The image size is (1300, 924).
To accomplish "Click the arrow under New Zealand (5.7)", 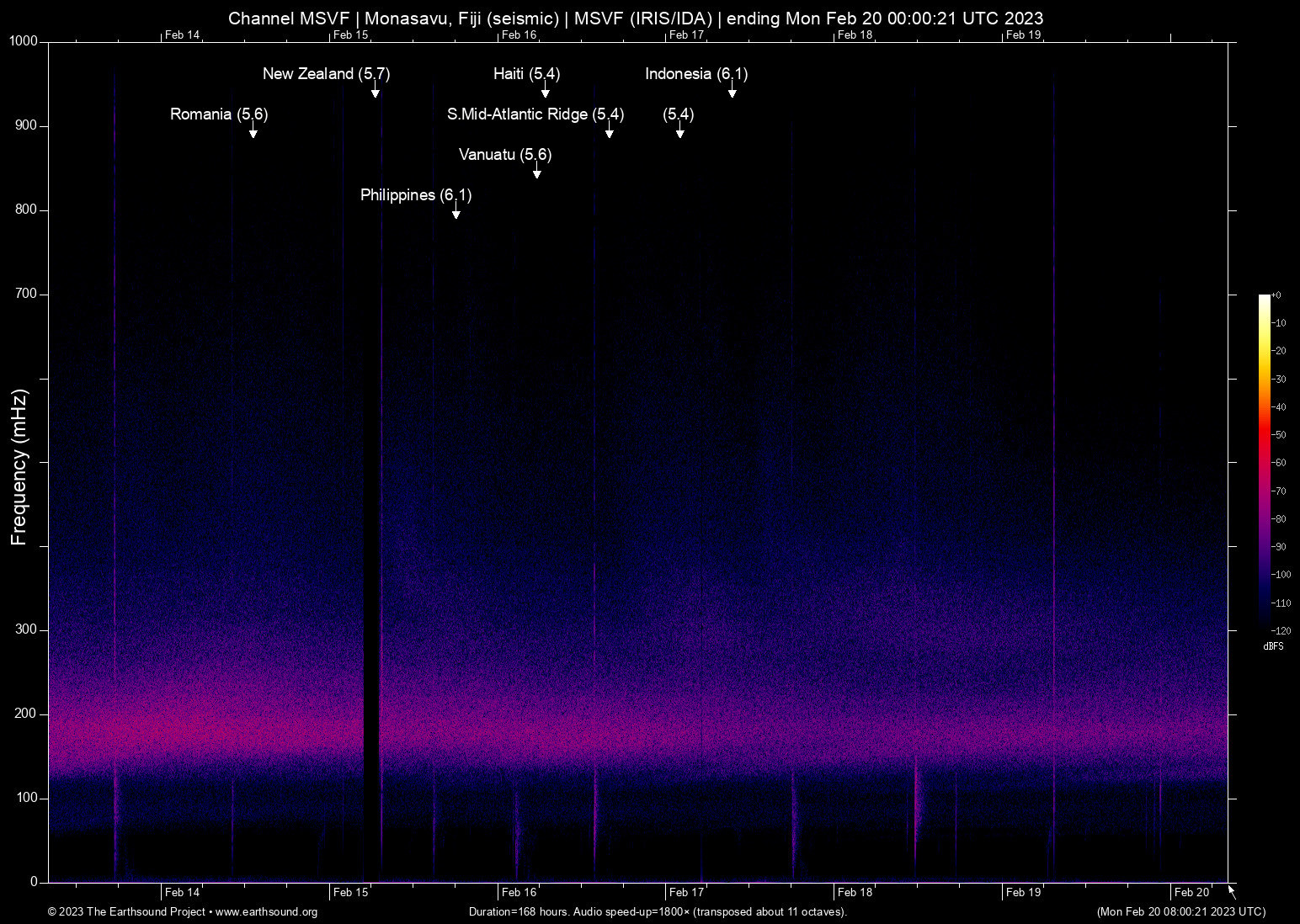I will coord(376,90).
